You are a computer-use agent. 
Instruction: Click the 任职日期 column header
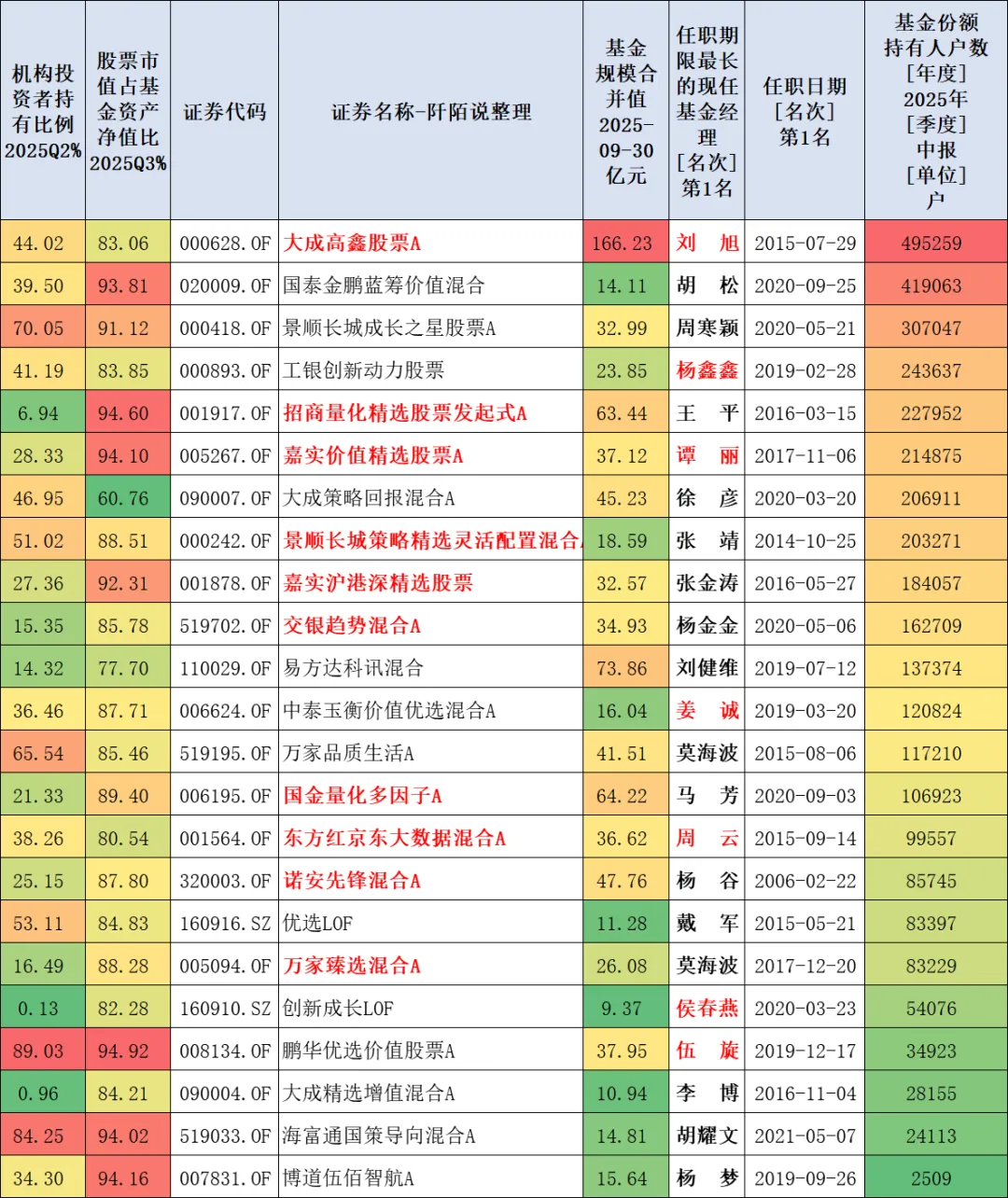(x=805, y=112)
